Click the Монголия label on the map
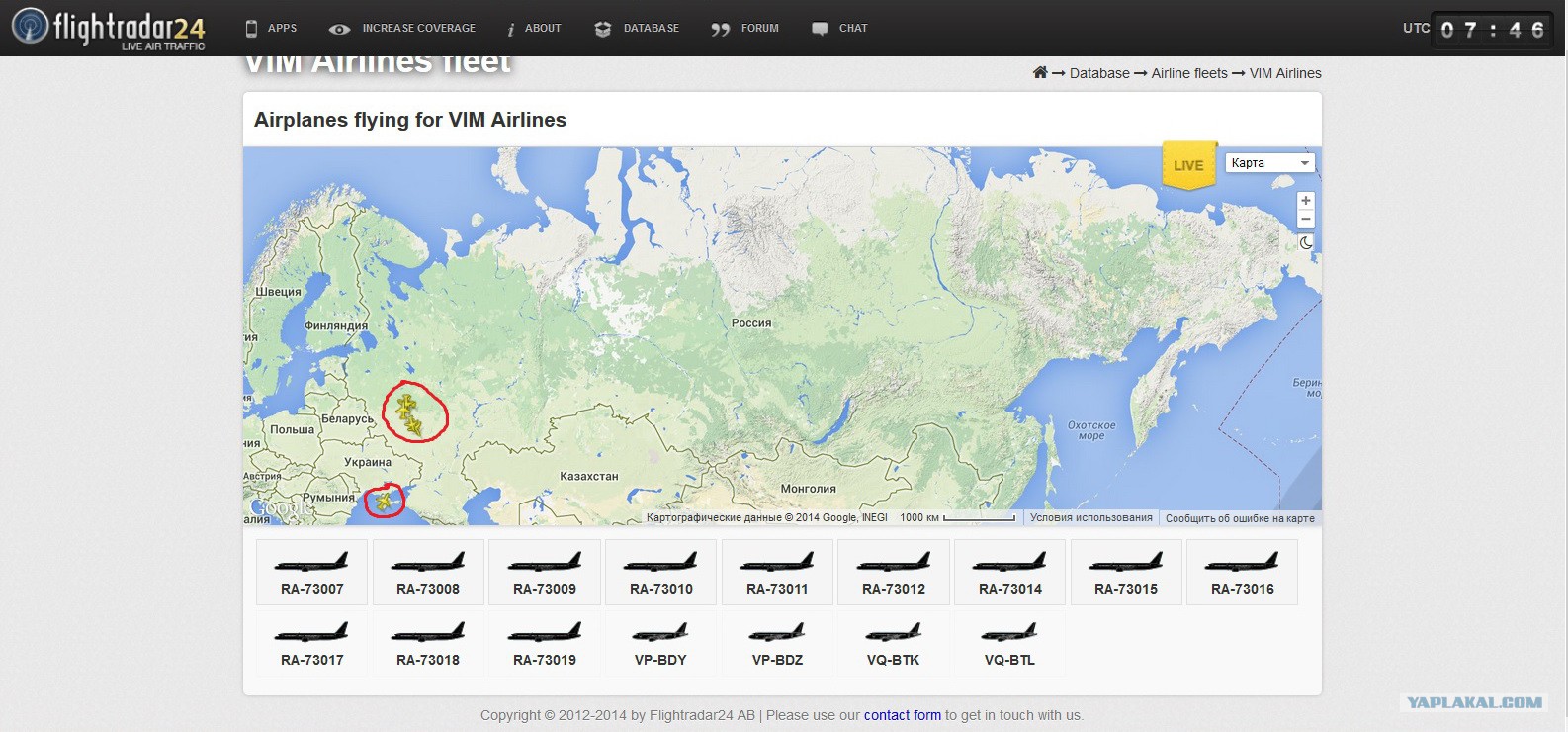 click(x=809, y=489)
